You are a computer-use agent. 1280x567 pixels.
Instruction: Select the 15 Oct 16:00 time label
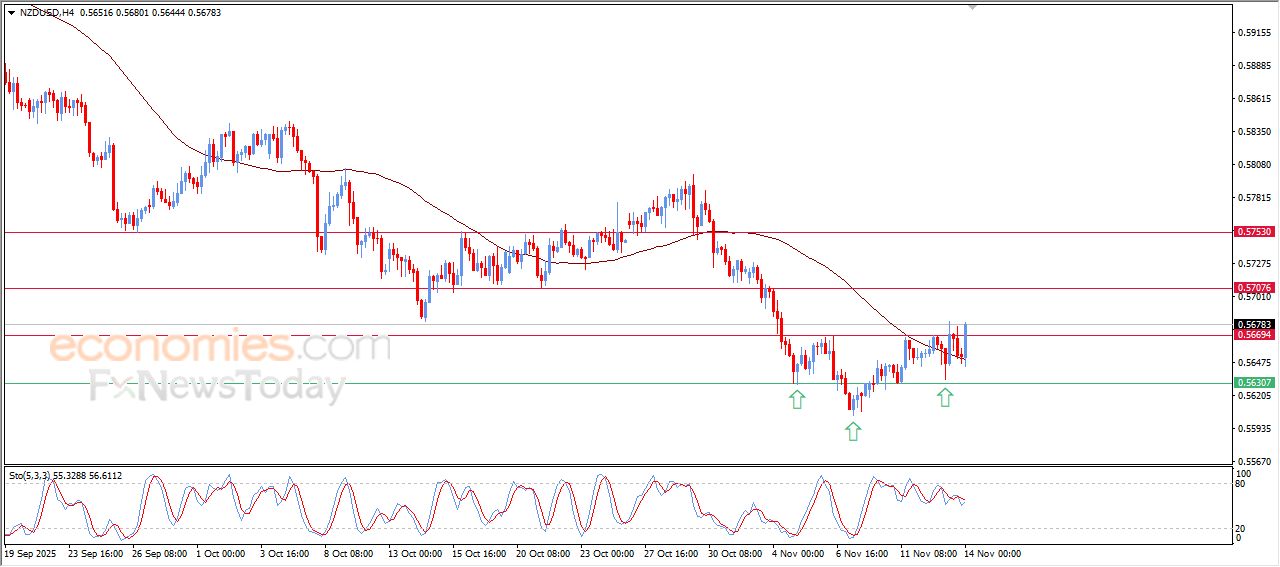click(480, 552)
